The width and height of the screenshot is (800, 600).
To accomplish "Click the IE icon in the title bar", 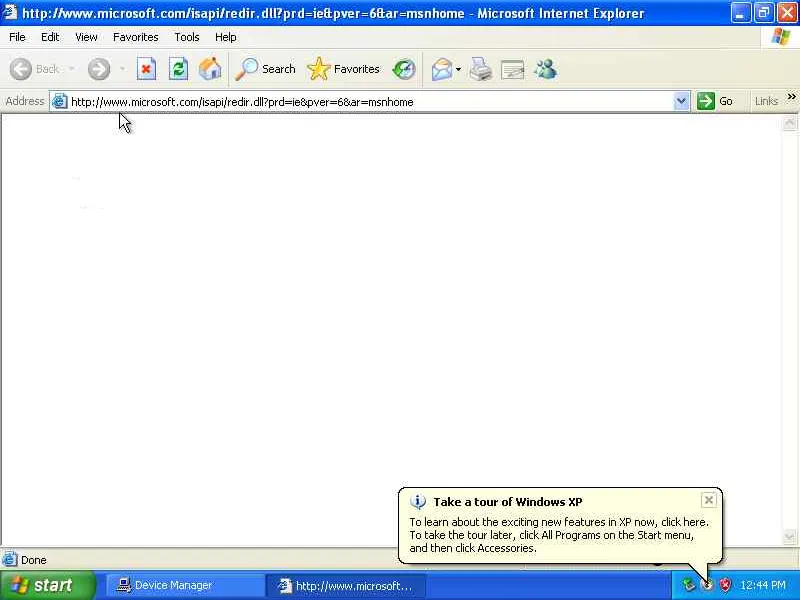I will point(10,12).
